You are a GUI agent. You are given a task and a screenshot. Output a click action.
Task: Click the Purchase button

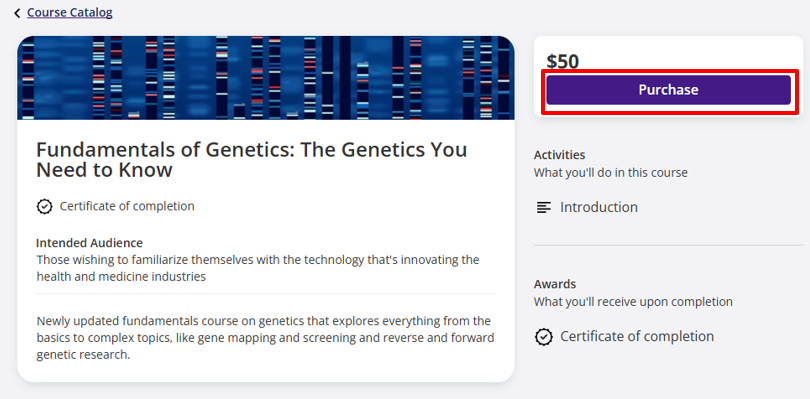[668, 90]
